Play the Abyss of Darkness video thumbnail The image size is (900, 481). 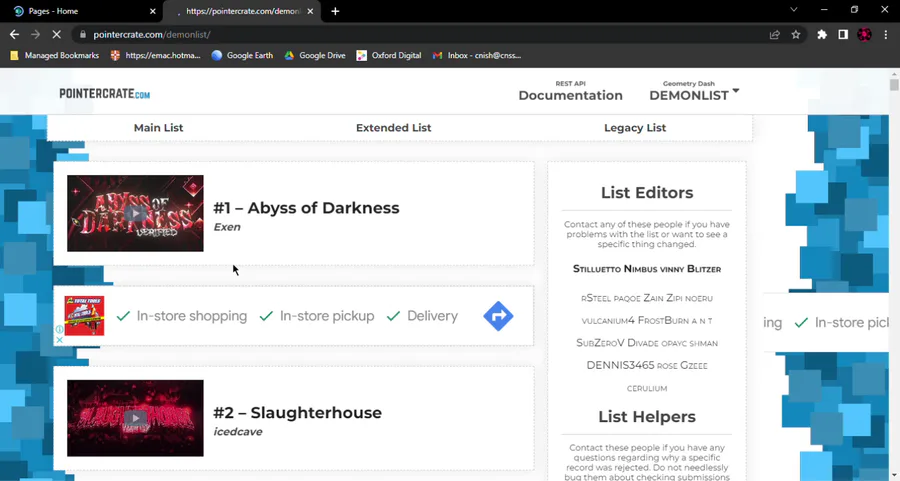coord(135,214)
